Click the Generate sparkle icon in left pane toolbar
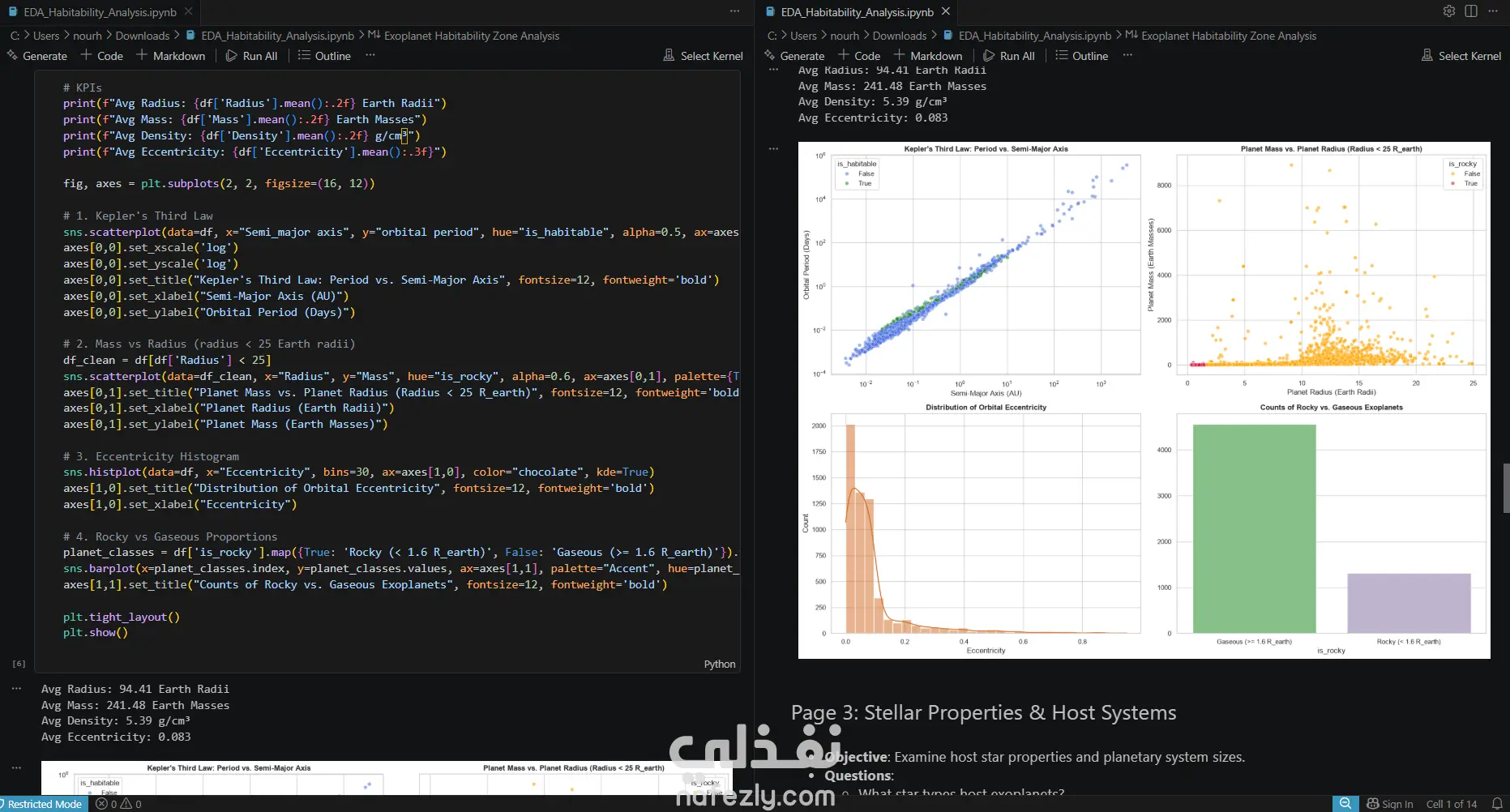The image size is (1510, 812). 12,55
